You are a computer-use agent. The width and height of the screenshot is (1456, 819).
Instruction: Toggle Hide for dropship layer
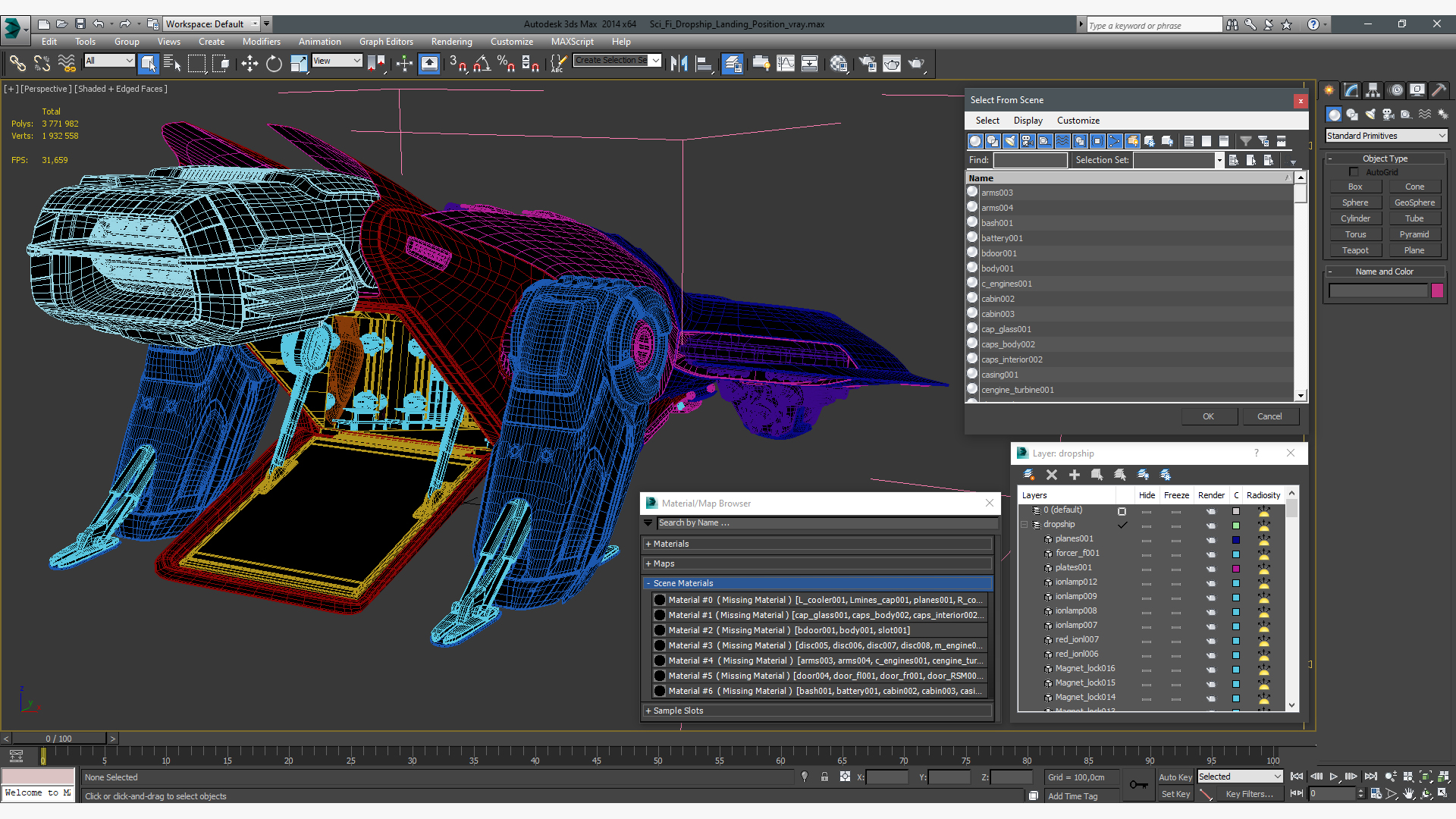click(1147, 526)
